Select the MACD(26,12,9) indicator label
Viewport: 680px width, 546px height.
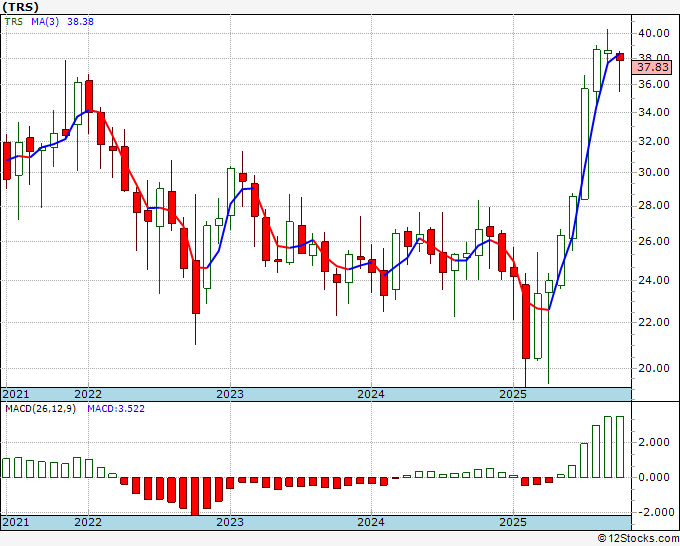[x=40, y=409]
